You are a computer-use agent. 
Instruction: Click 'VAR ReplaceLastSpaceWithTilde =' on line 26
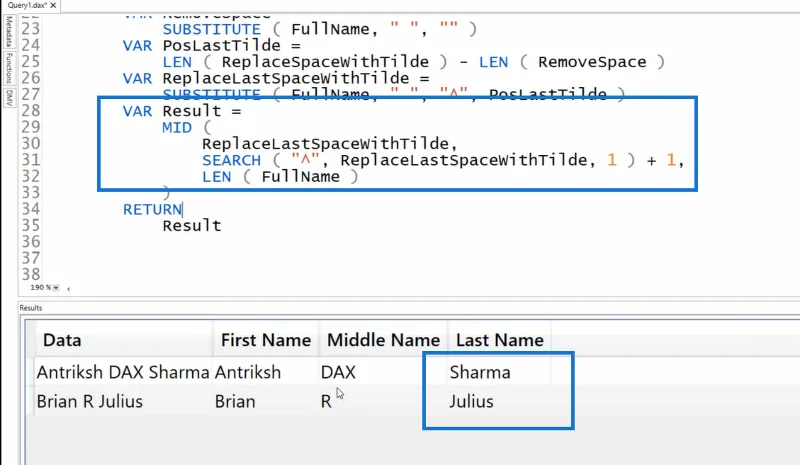(x=276, y=78)
